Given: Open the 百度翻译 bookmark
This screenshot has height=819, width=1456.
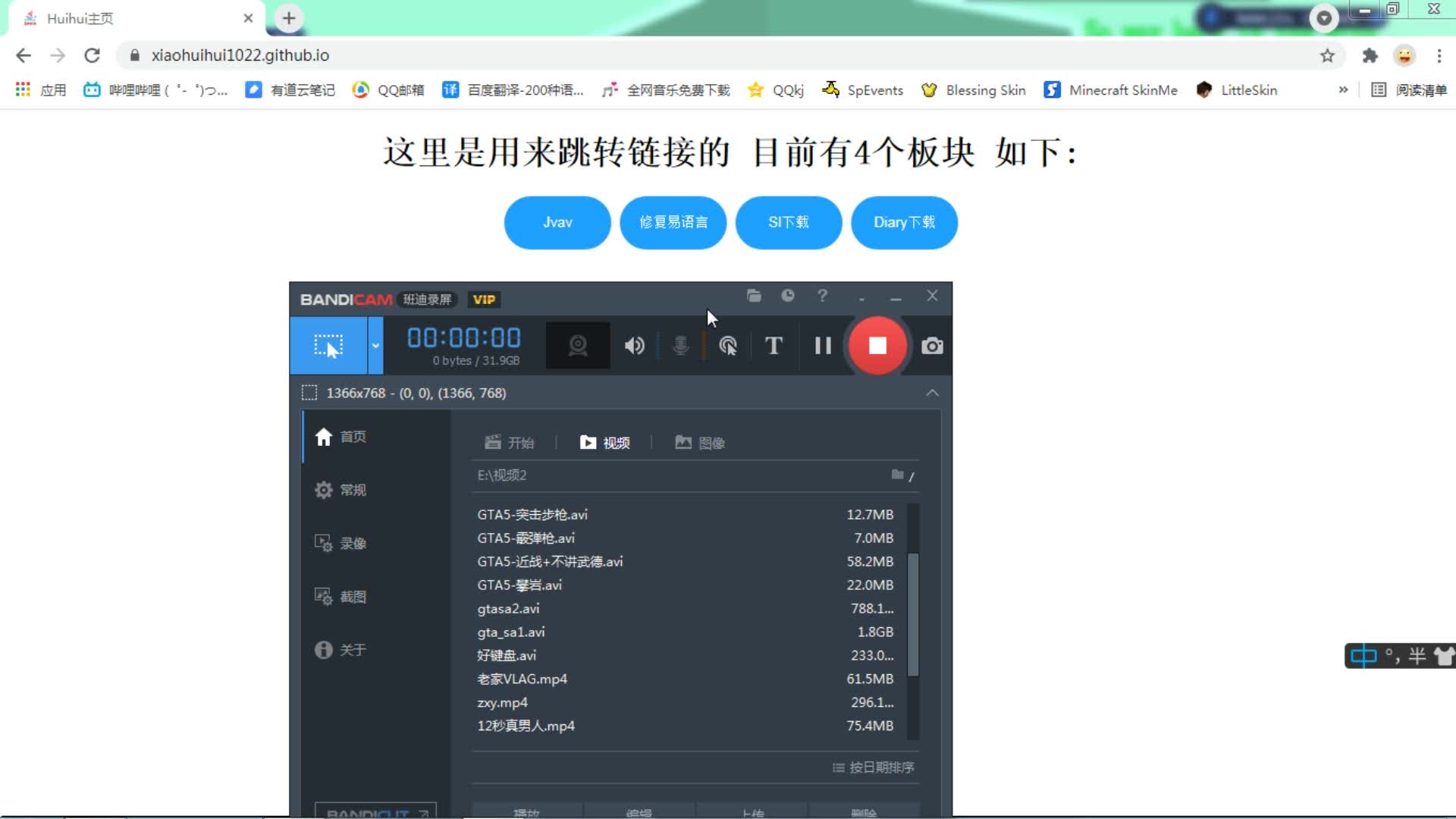Looking at the screenshot, I should [x=513, y=90].
